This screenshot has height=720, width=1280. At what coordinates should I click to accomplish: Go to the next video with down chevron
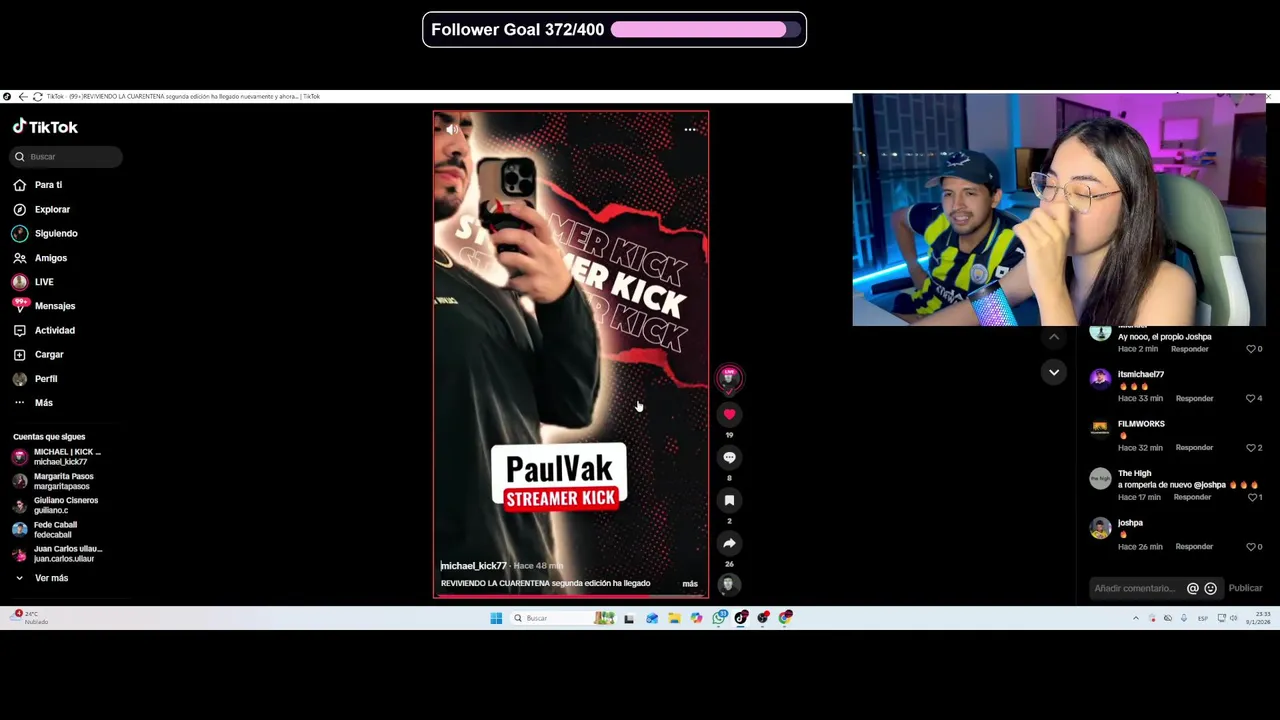(x=1054, y=372)
